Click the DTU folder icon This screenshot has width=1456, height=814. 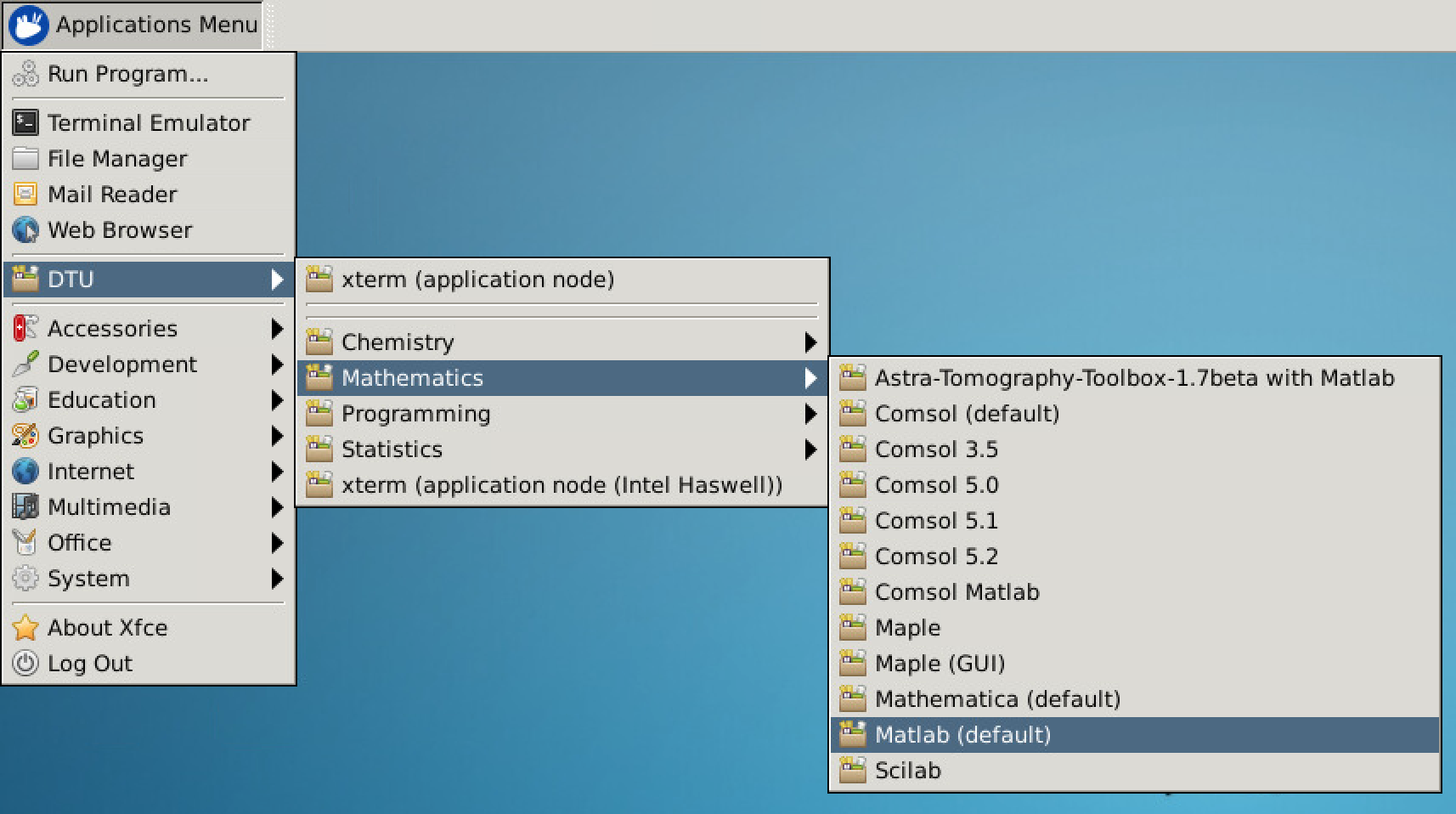point(25,280)
